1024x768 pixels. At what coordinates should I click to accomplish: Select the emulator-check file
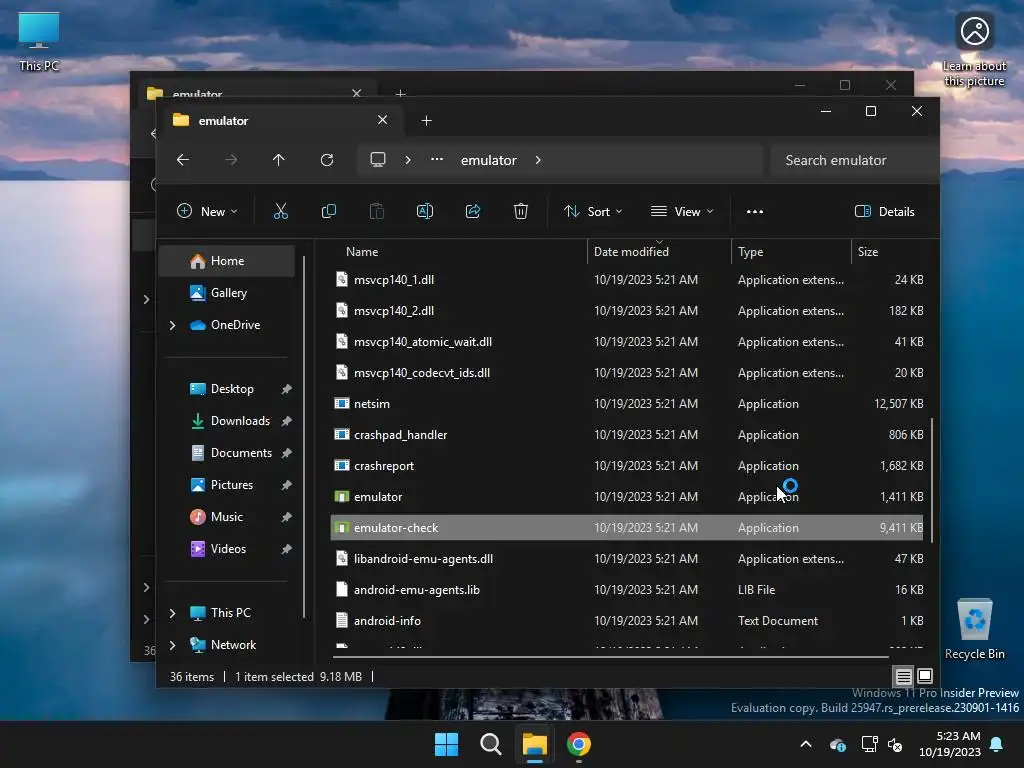tap(627, 528)
